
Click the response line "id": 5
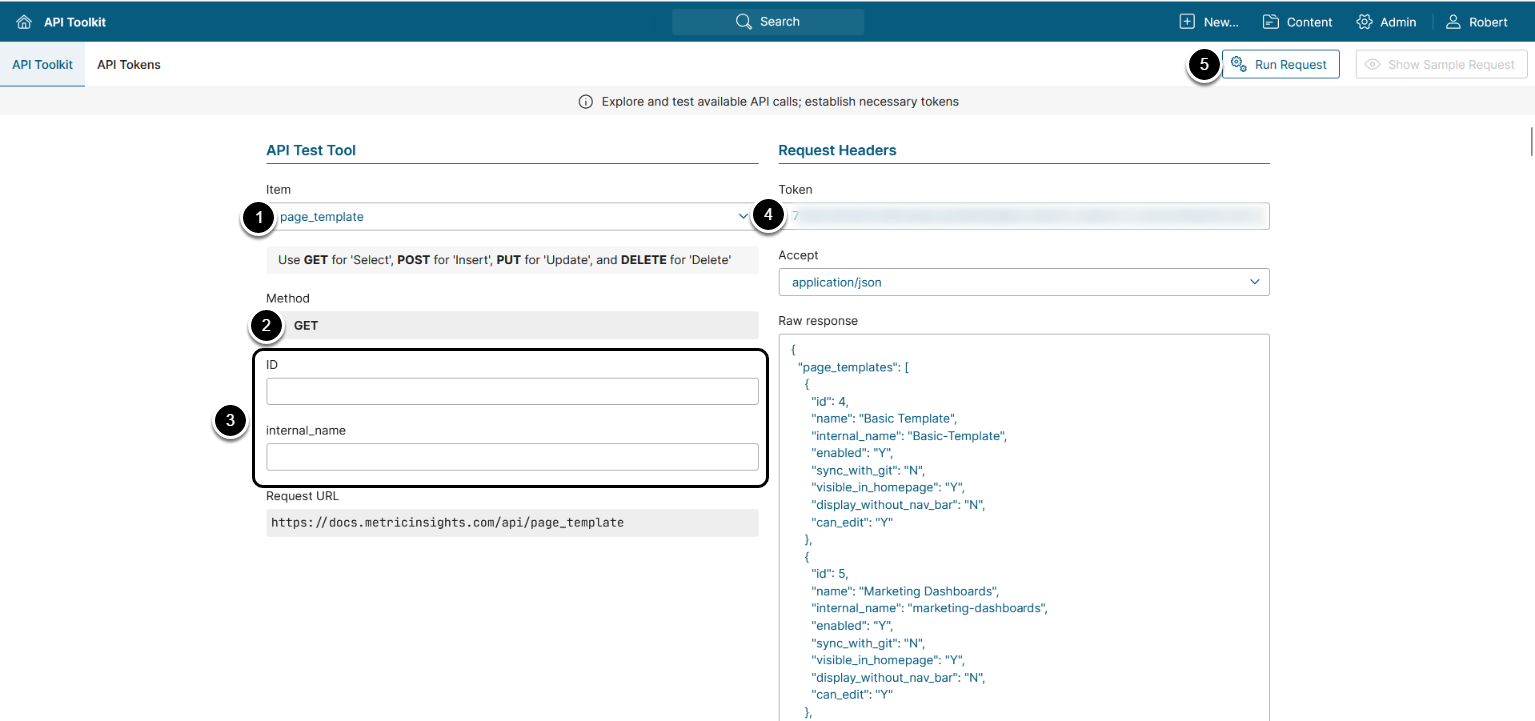830,574
